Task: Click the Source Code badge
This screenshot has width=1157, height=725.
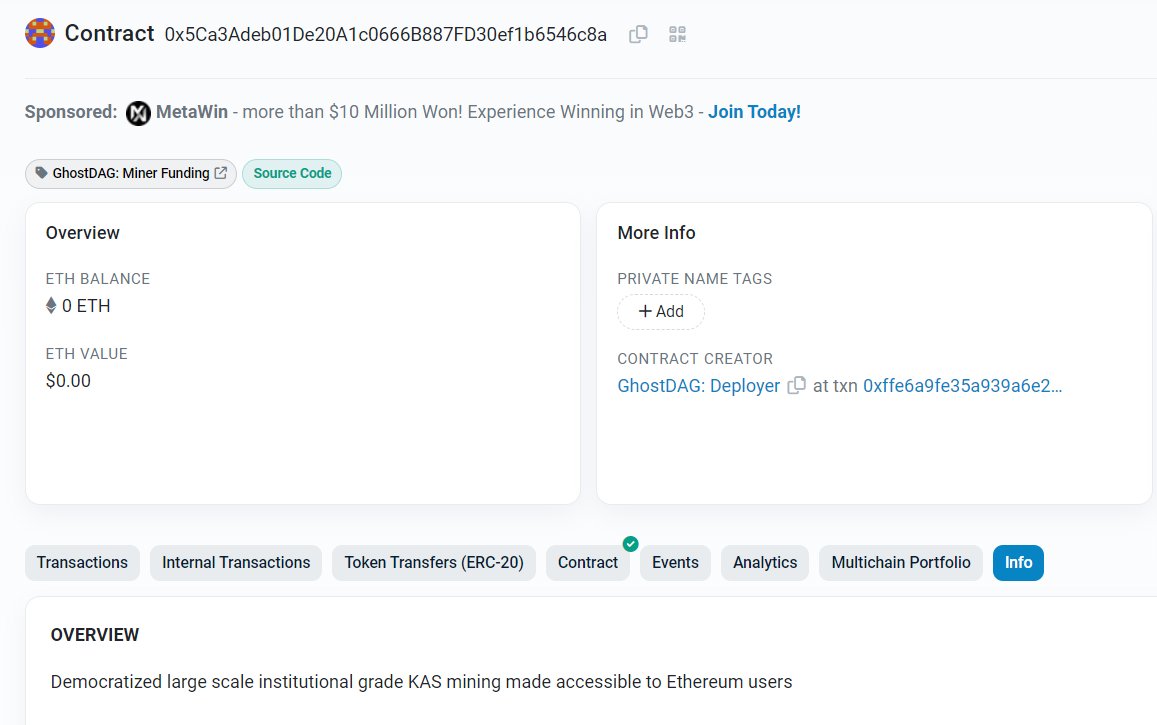Action: pyautogui.click(x=292, y=173)
